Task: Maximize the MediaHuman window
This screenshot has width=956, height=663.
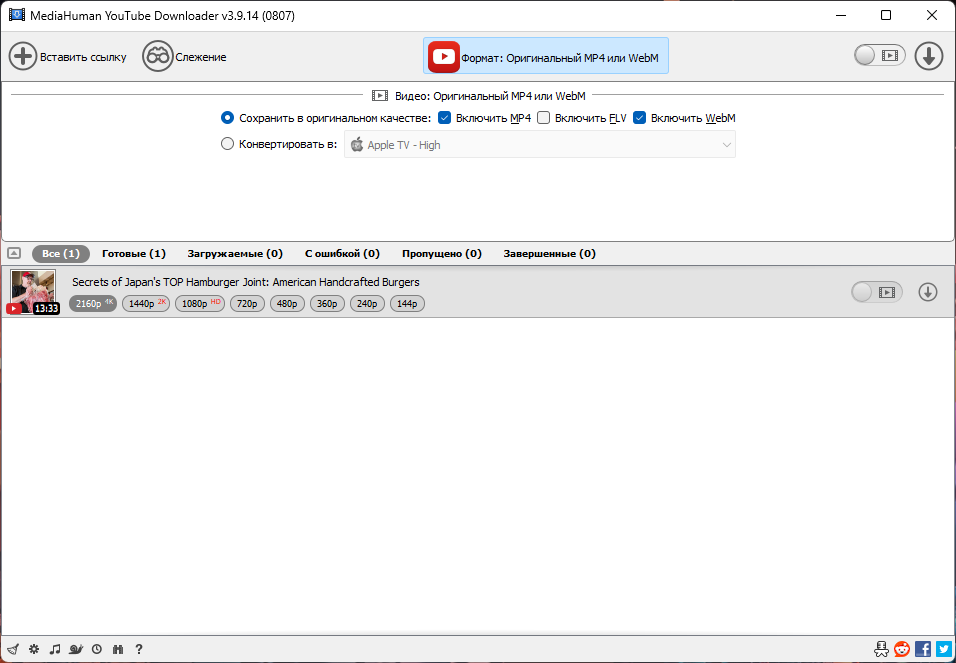Action: pos(886,15)
